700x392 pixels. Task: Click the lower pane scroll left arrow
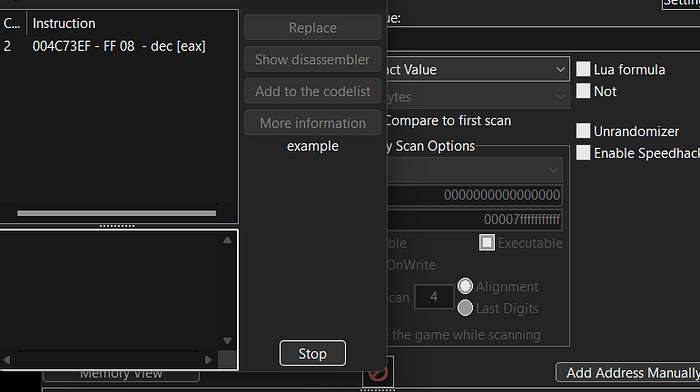(7, 359)
